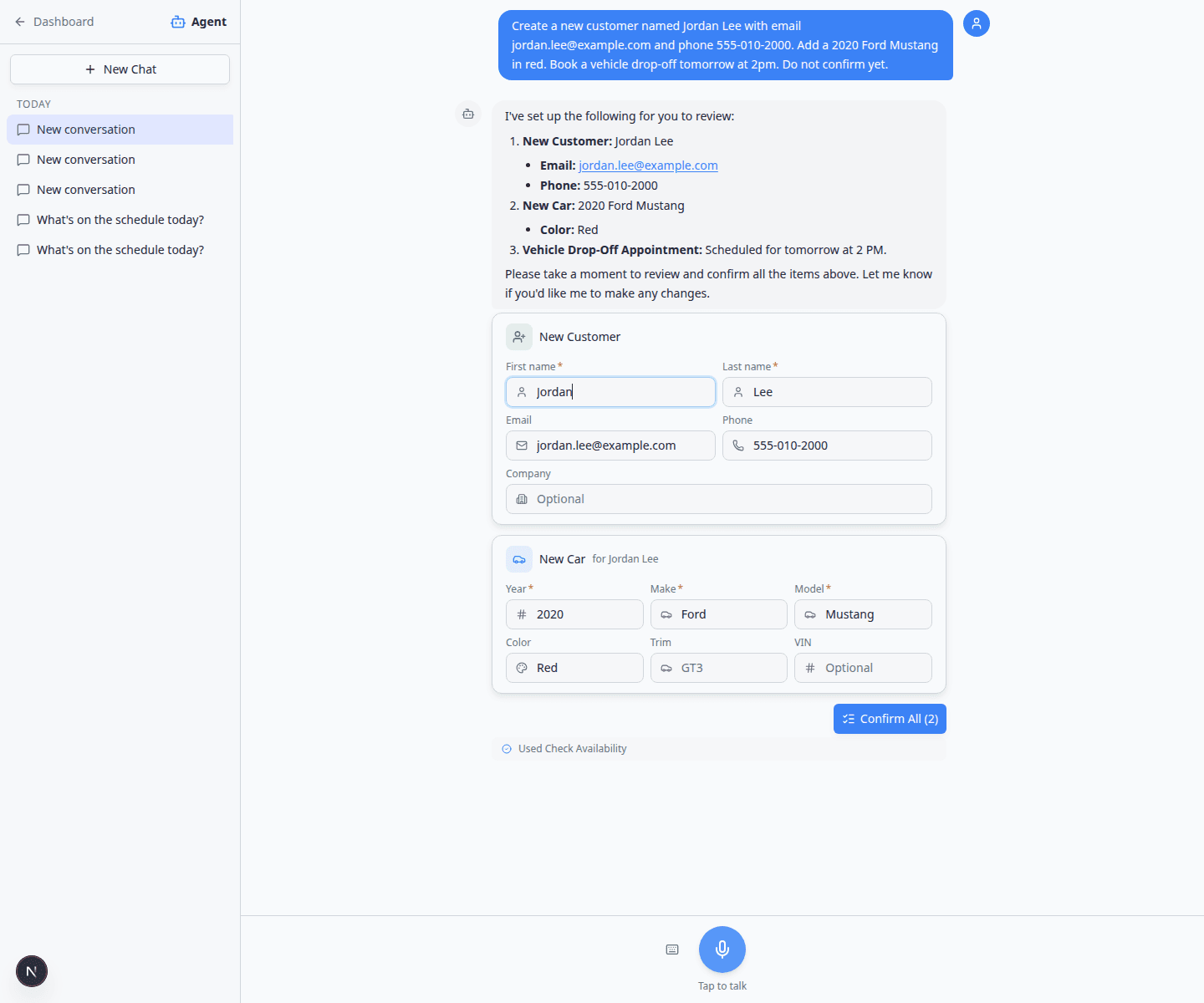Expand Used Check Availability tool row
The width and height of the screenshot is (1204, 1003).
coord(719,749)
